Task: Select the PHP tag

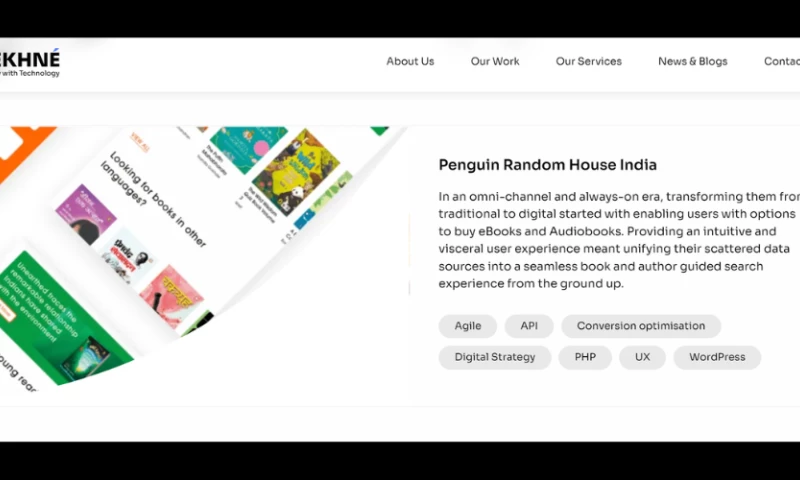Action: 585,357
